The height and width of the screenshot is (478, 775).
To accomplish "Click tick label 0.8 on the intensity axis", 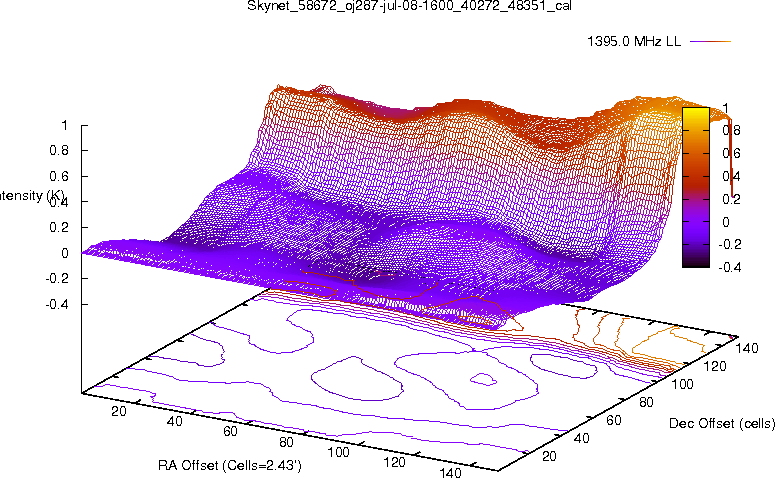I will 59,150.
